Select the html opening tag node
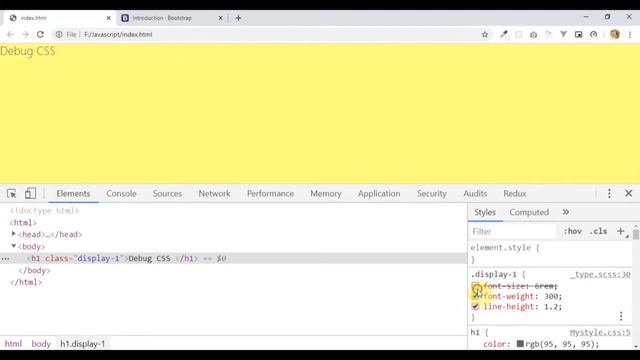This screenshot has height=360, width=640. (23, 222)
